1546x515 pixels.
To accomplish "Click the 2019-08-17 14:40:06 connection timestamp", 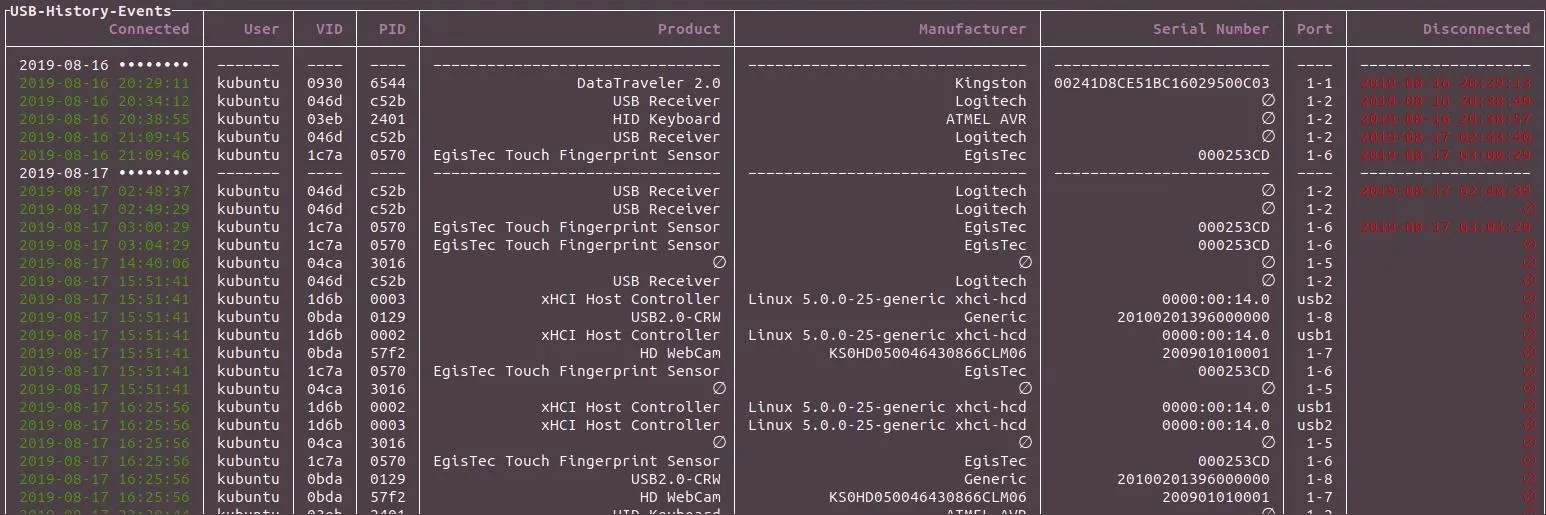I will tap(104, 263).
